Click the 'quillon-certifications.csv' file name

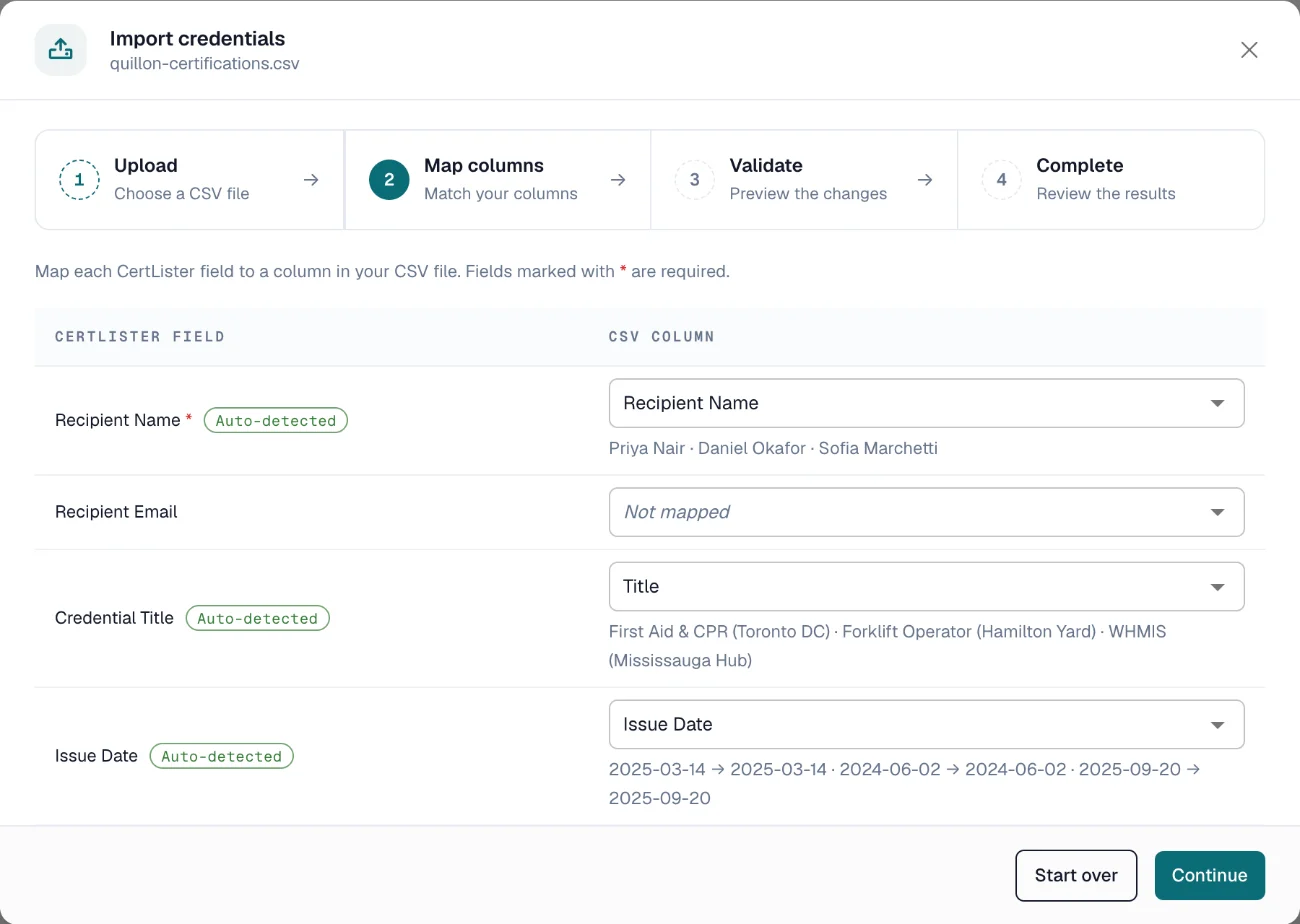(205, 63)
